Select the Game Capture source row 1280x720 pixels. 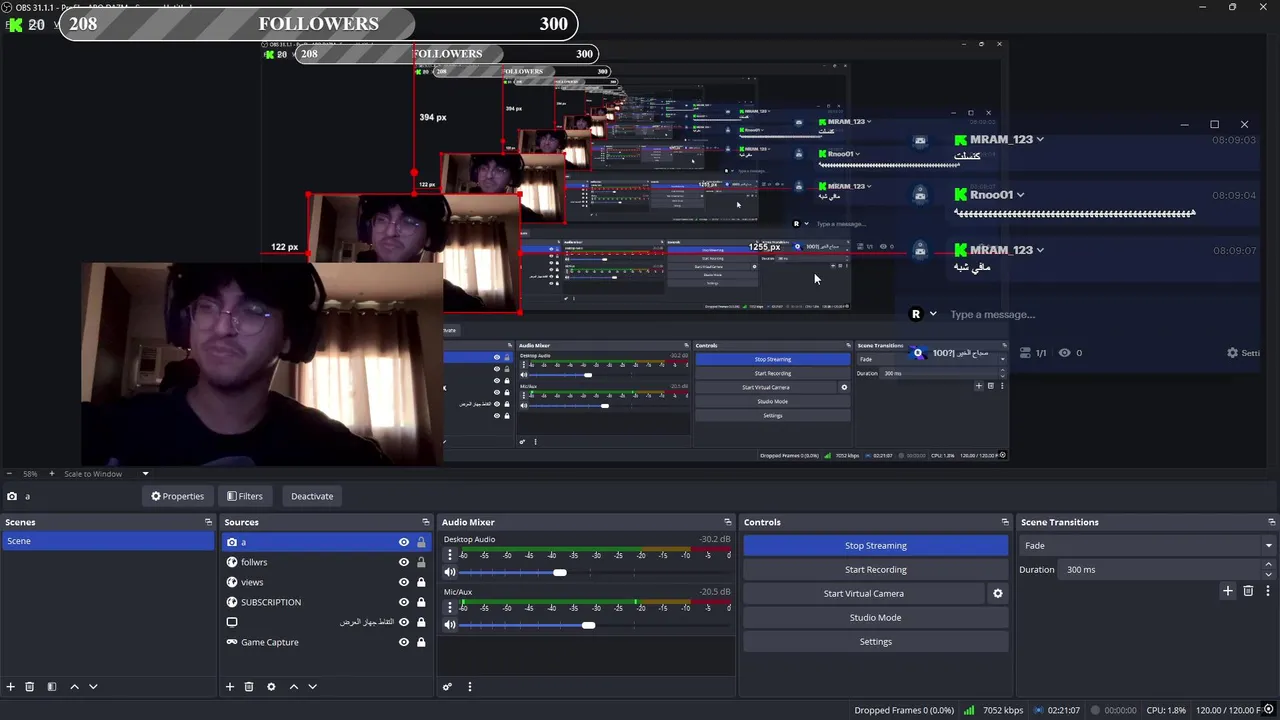click(326, 642)
